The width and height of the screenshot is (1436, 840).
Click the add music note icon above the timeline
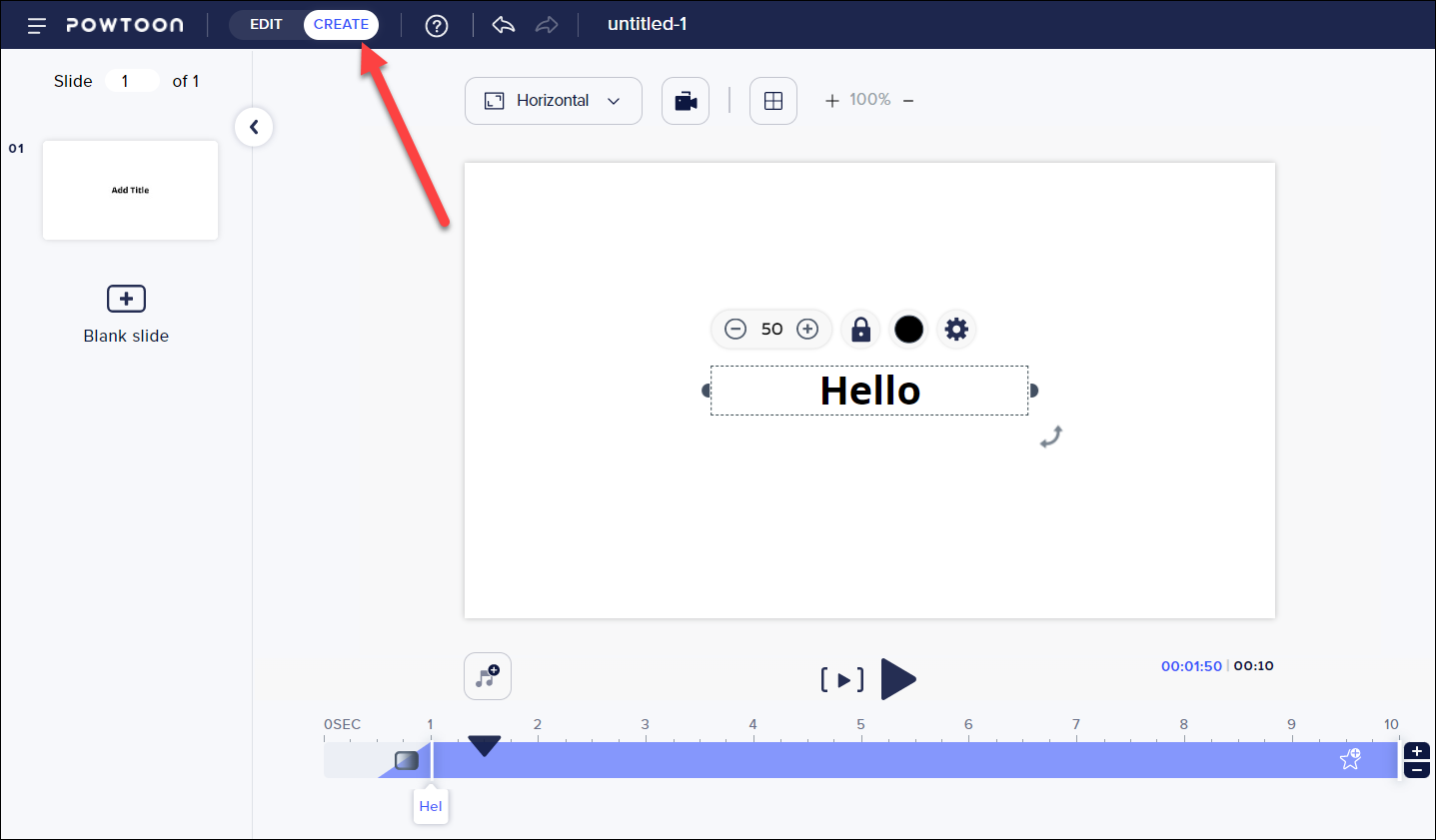click(487, 676)
